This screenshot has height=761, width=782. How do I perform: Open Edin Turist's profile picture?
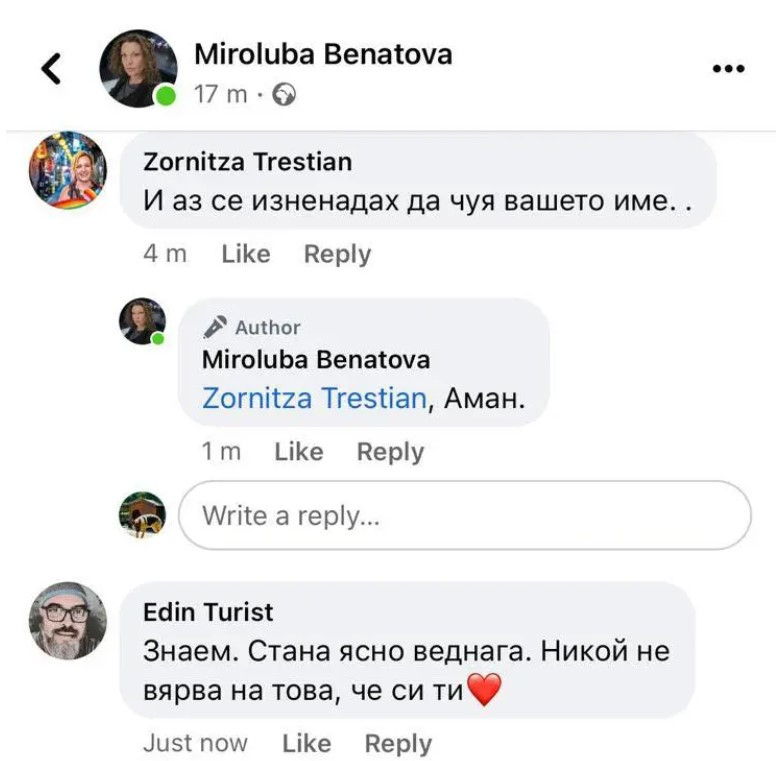pyautogui.click(x=67, y=621)
